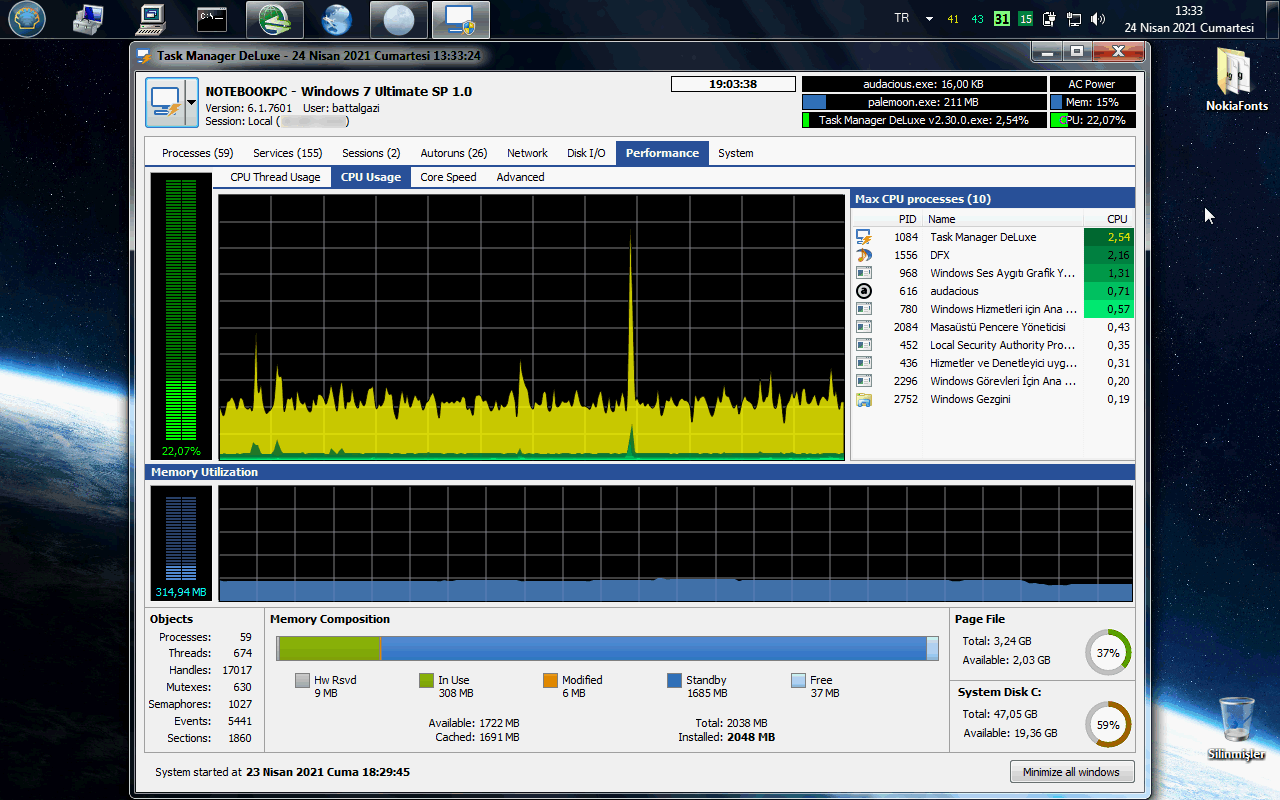Click the 19:03:38 uptime box
The width and height of the screenshot is (1280, 800).
[x=733, y=84]
